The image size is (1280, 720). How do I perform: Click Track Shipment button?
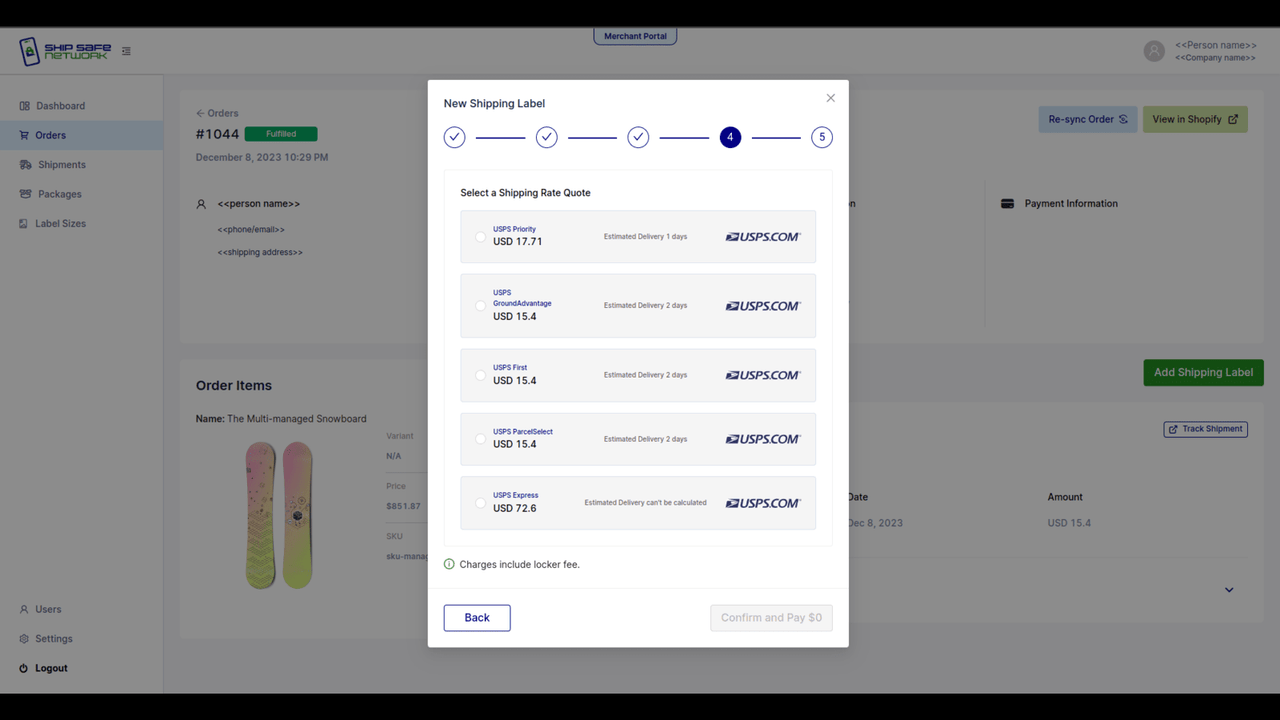point(1205,429)
